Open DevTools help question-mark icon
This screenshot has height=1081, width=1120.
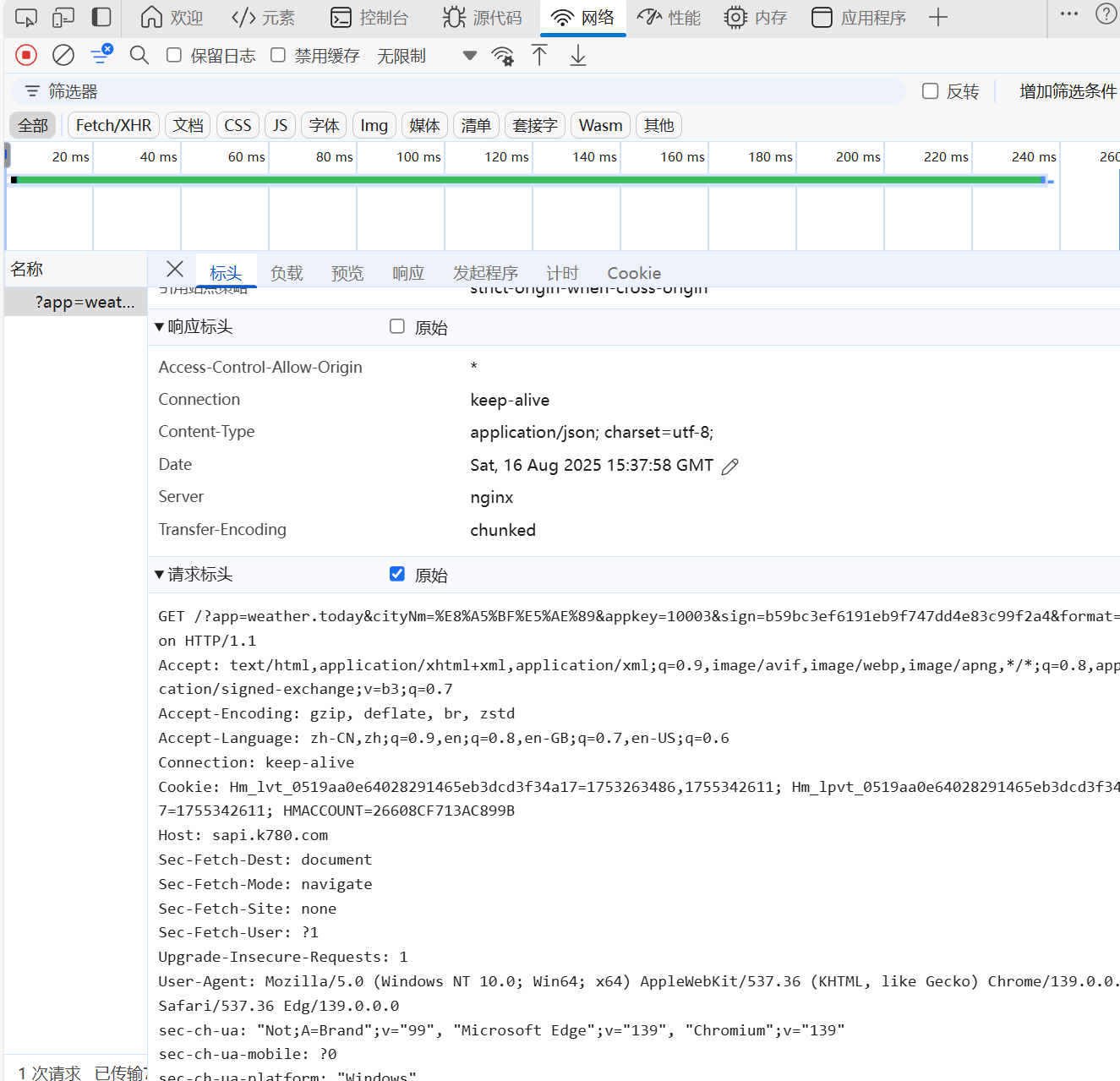[x=1106, y=14]
